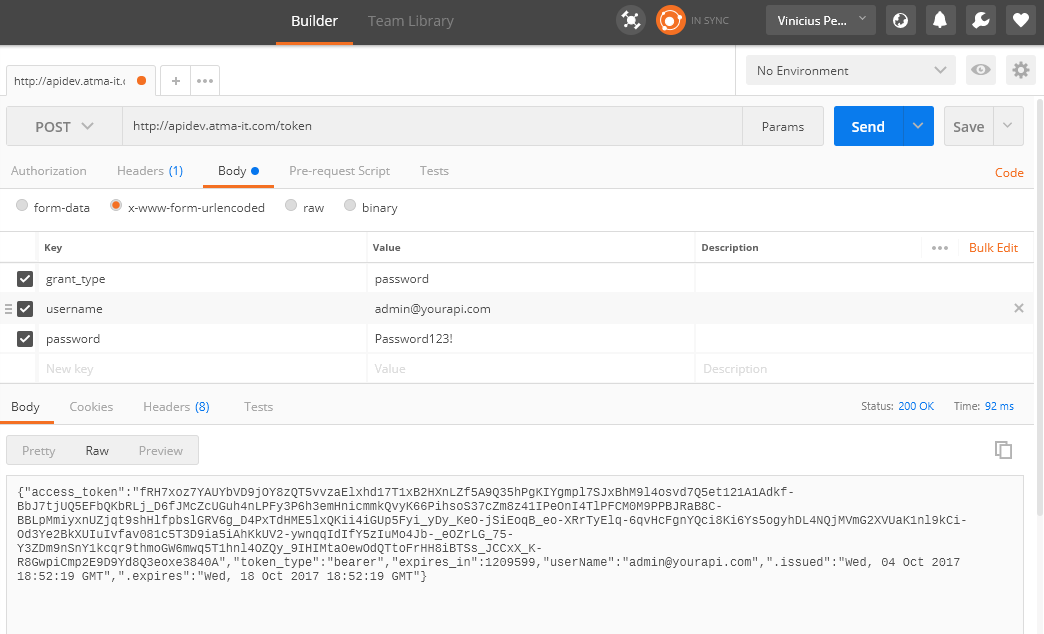Click environment quick look eye icon

pyautogui.click(x=981, y=70)
